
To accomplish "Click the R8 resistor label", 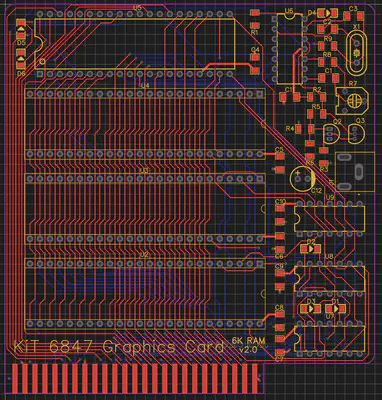I will [327, 54].
